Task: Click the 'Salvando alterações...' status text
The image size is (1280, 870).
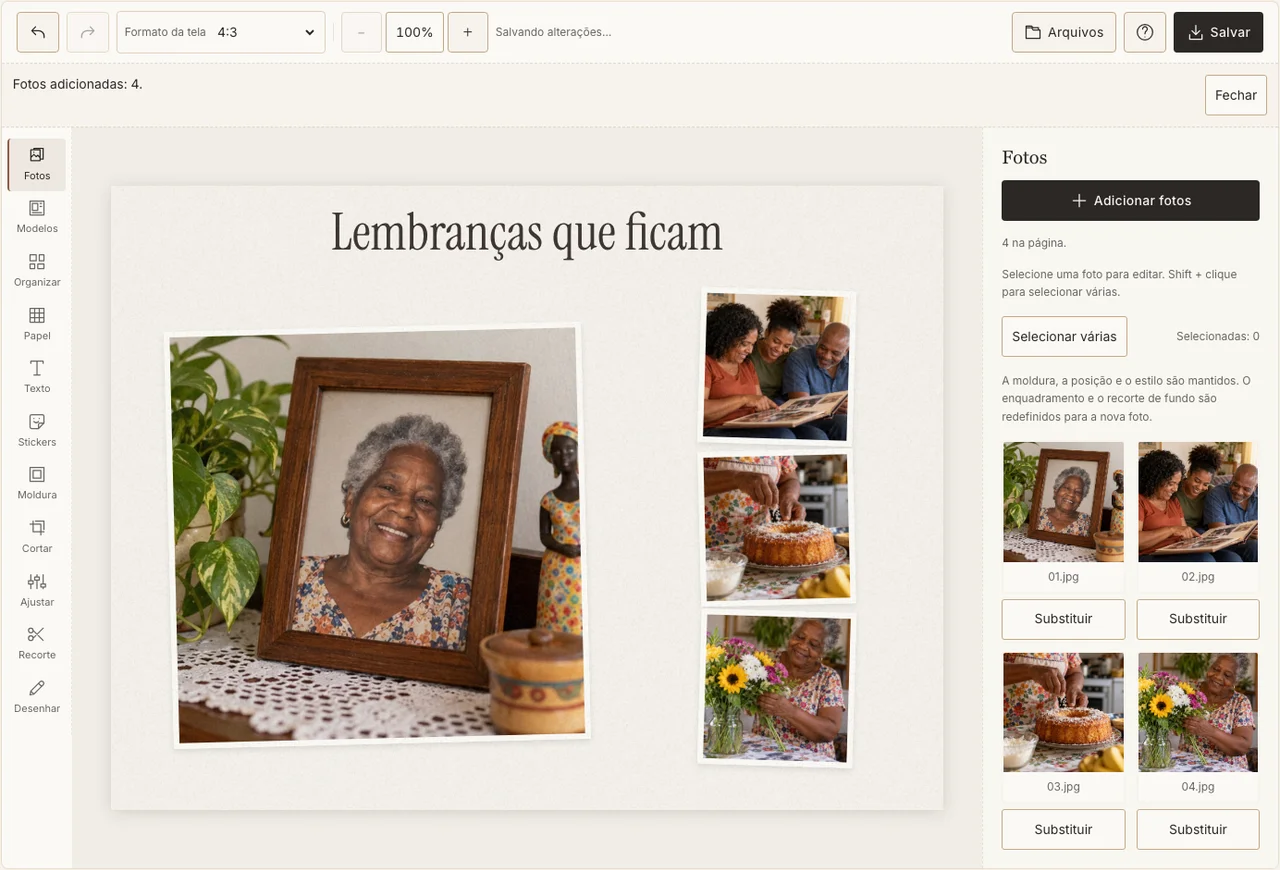Action: click(x=553, y=32)
